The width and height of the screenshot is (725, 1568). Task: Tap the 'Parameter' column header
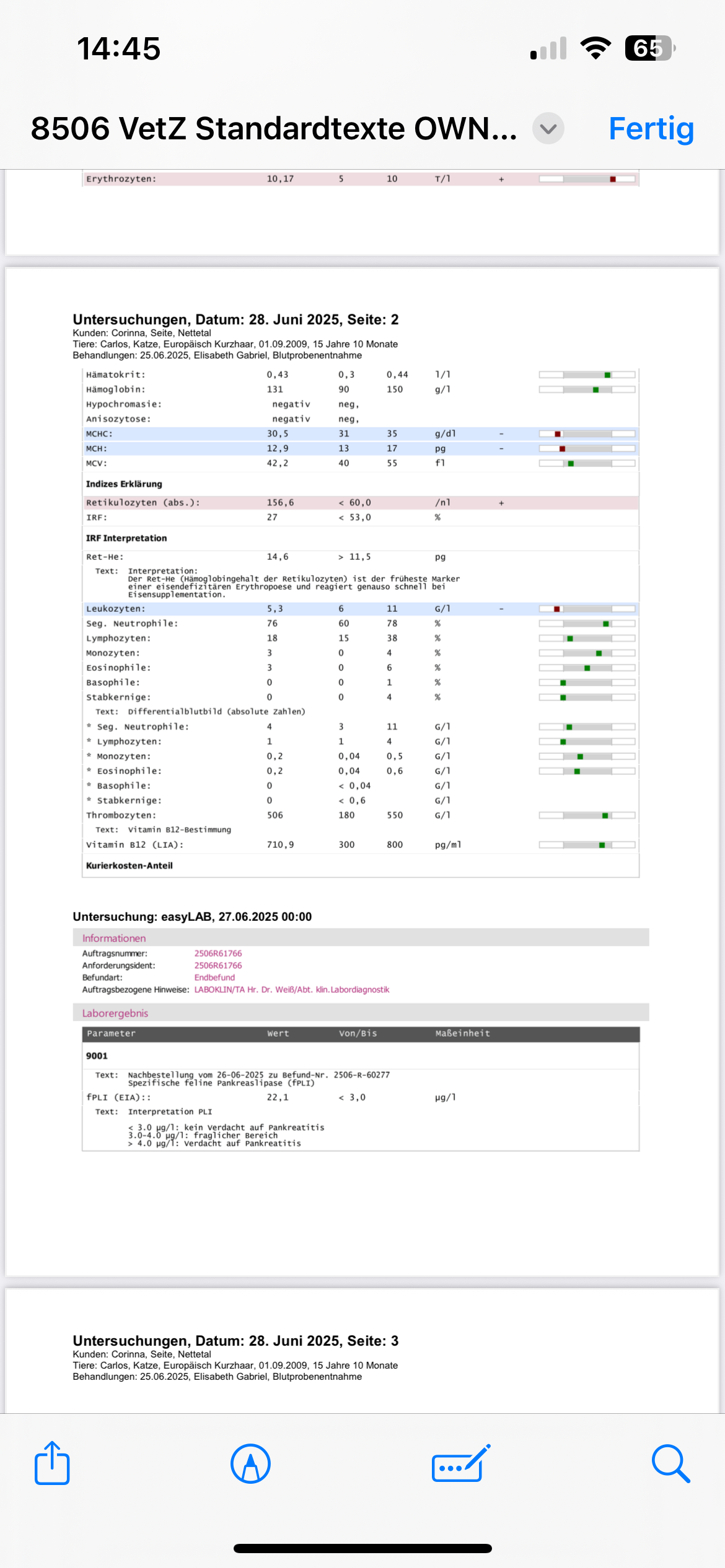[111, 1034]
